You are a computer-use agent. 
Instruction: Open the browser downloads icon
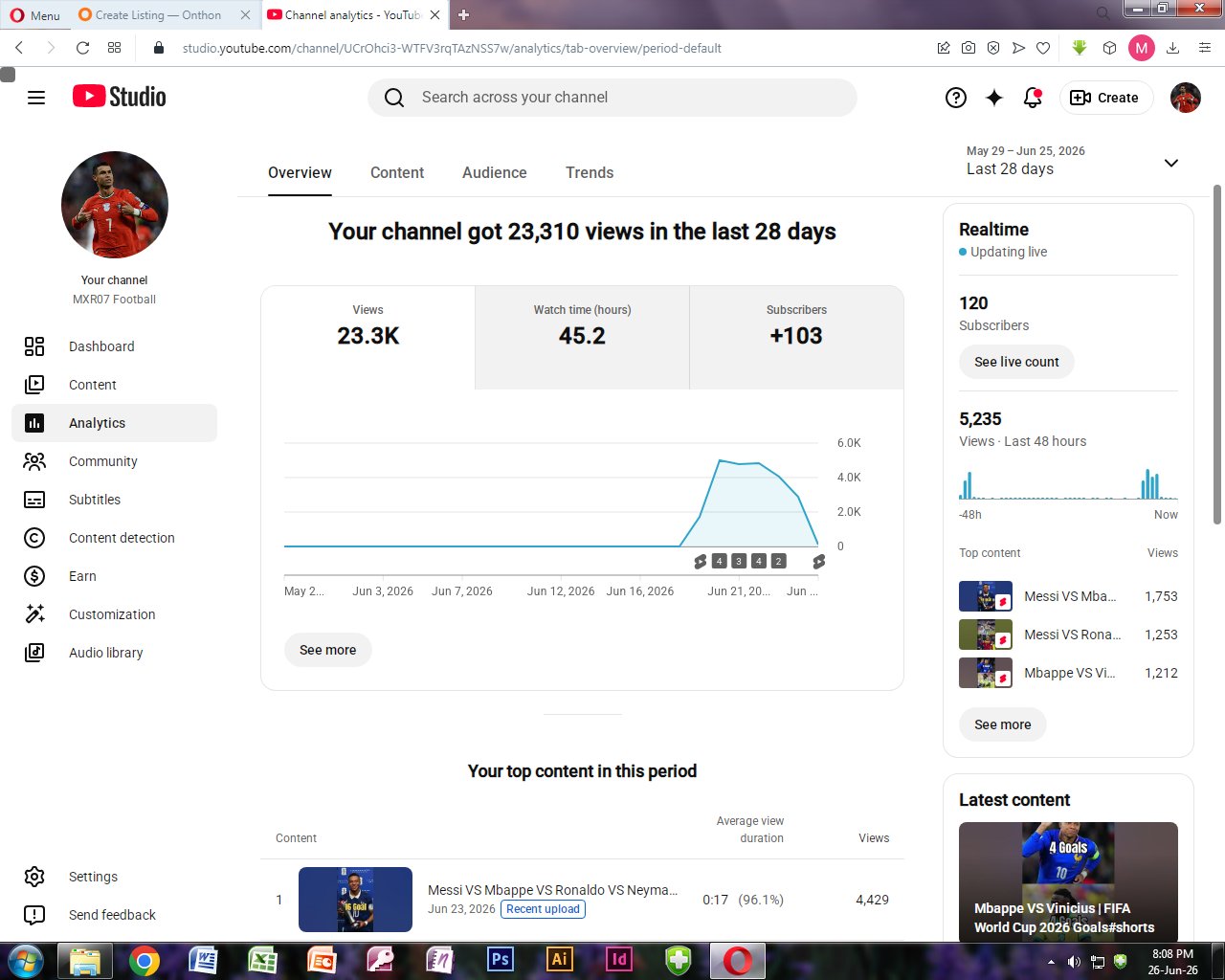tap(1173, 48)
